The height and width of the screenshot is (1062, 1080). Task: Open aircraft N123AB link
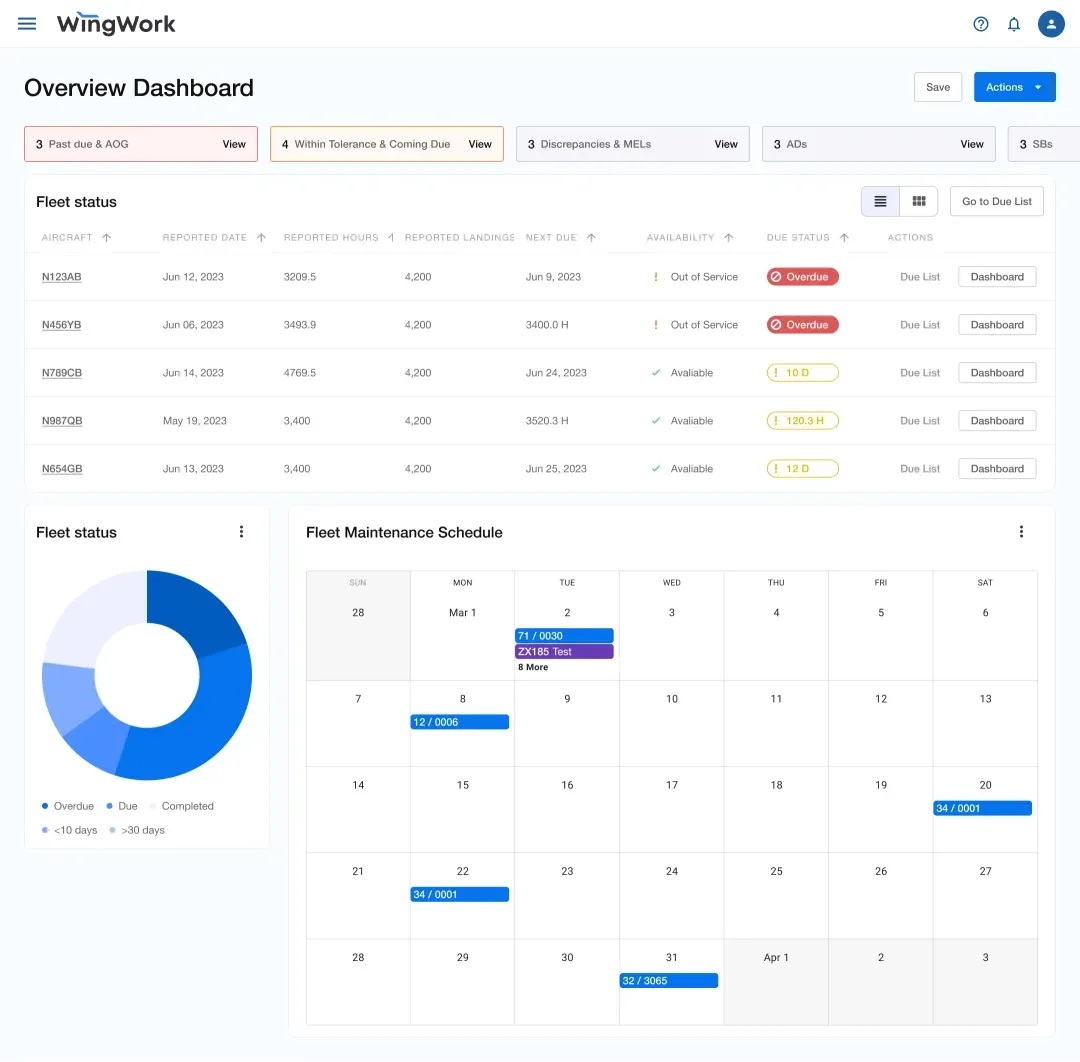tap(61, 277)
